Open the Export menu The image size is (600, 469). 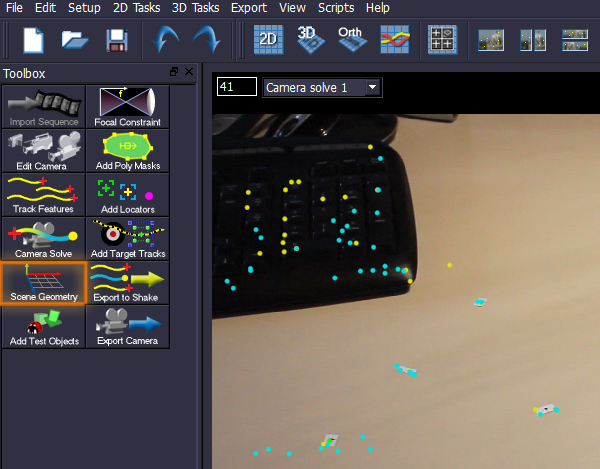tap(249, 8)
